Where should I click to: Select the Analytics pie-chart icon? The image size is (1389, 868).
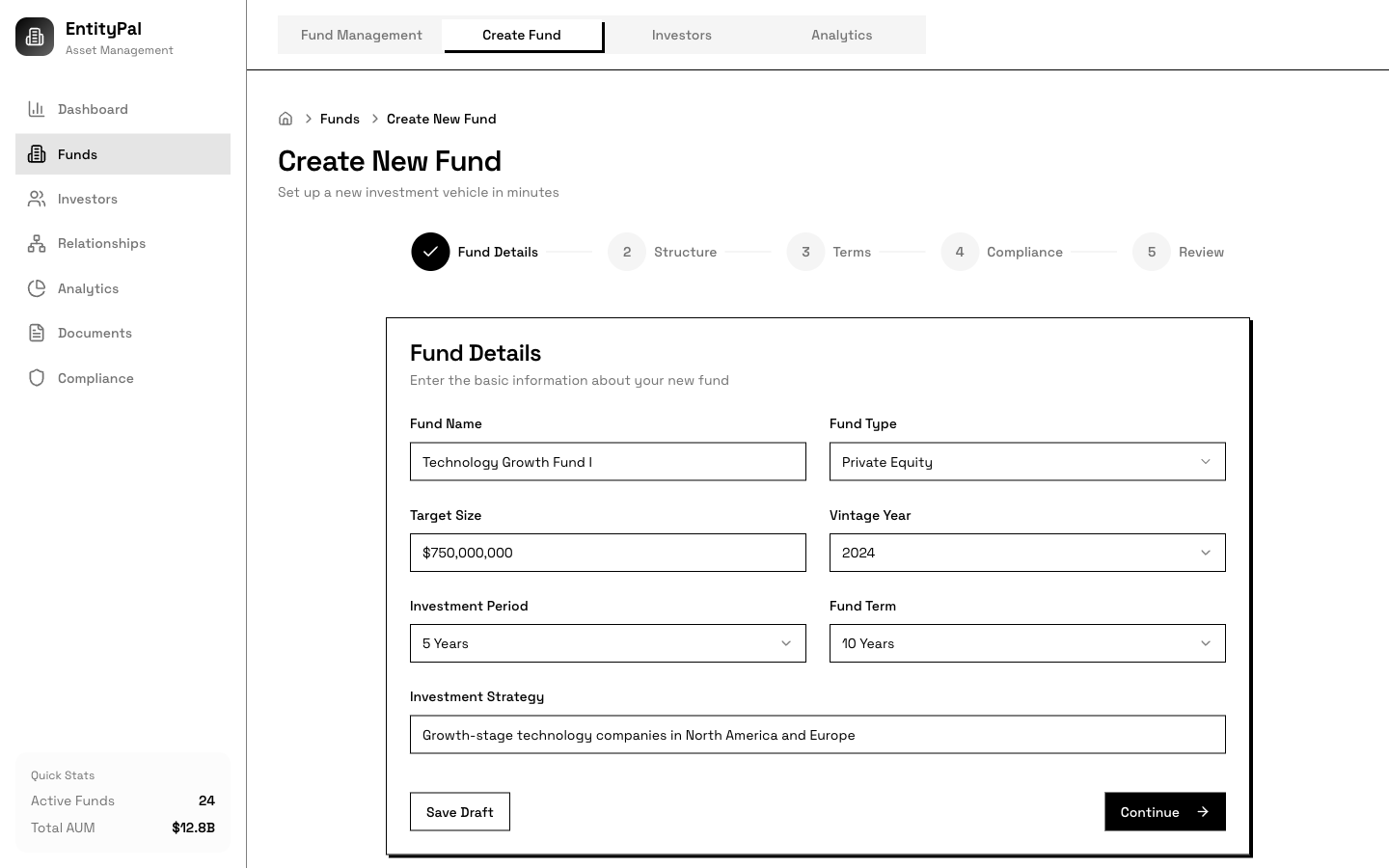36,287
